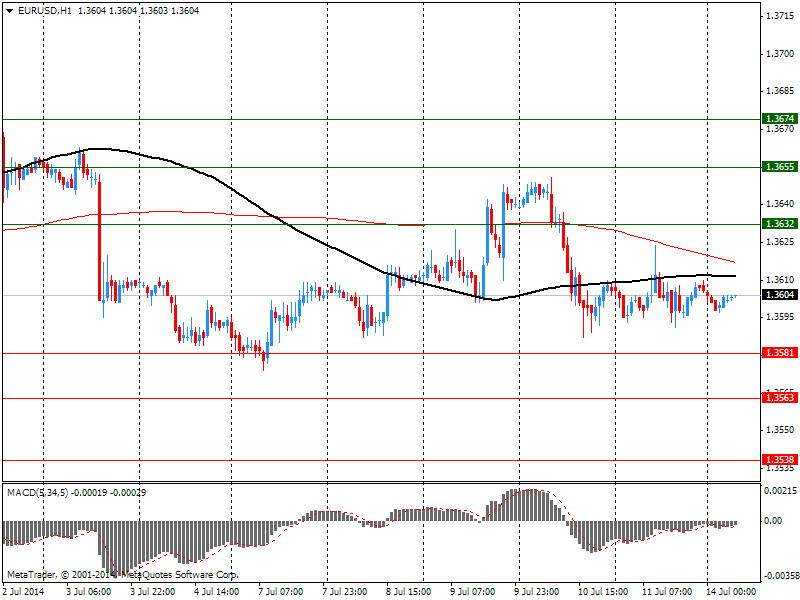
Task: Click the 4 Jul 14:00 time axis label
Action: pyautogui.click(x=216, y=592)
